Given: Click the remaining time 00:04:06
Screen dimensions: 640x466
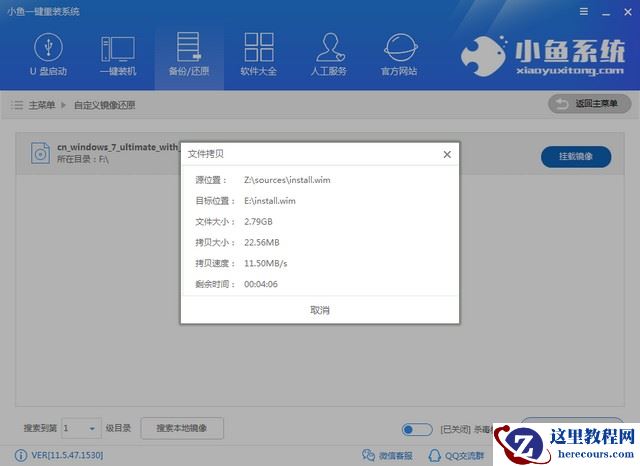Looking at the screenshot, I should pos(261,284).
